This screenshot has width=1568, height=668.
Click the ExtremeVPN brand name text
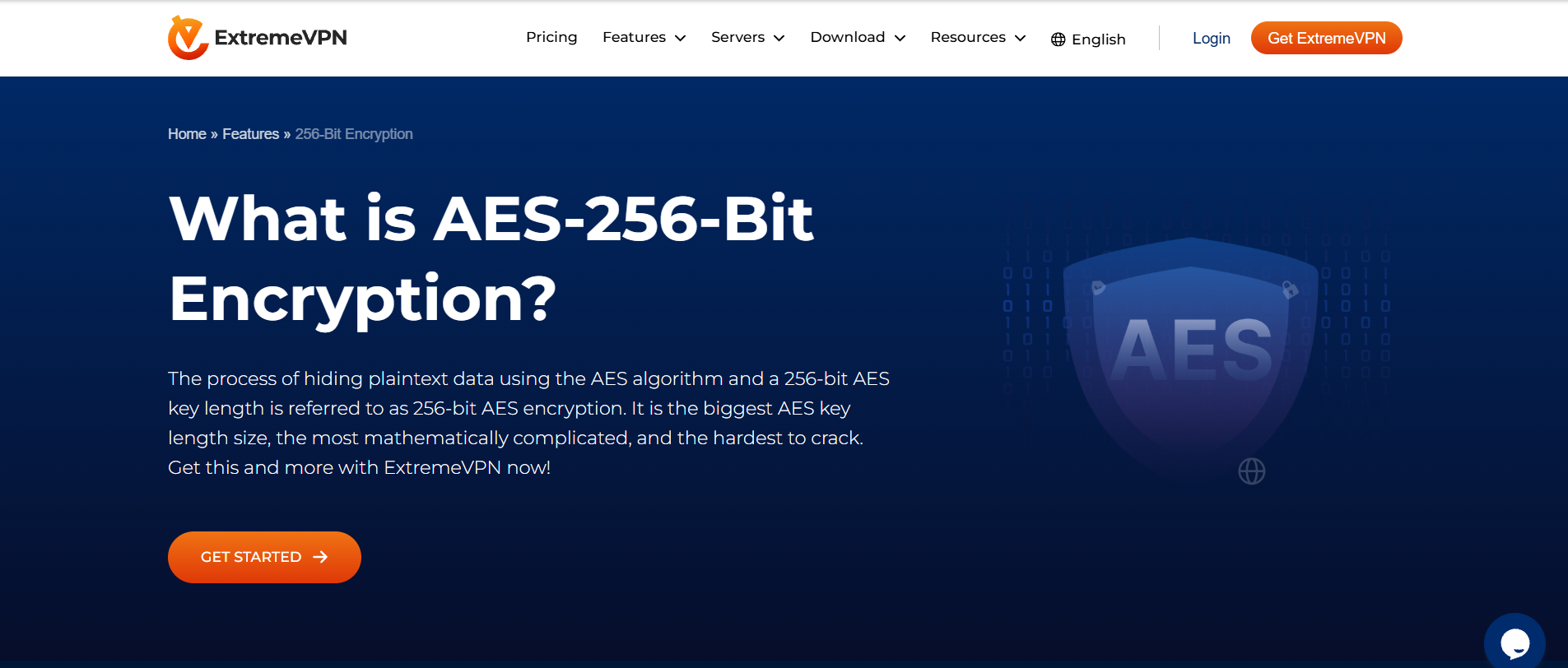[x=281, y=38]
